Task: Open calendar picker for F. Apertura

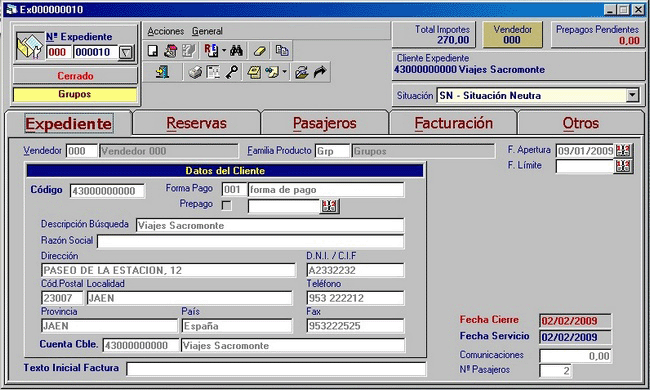Action: pos(623,150)
